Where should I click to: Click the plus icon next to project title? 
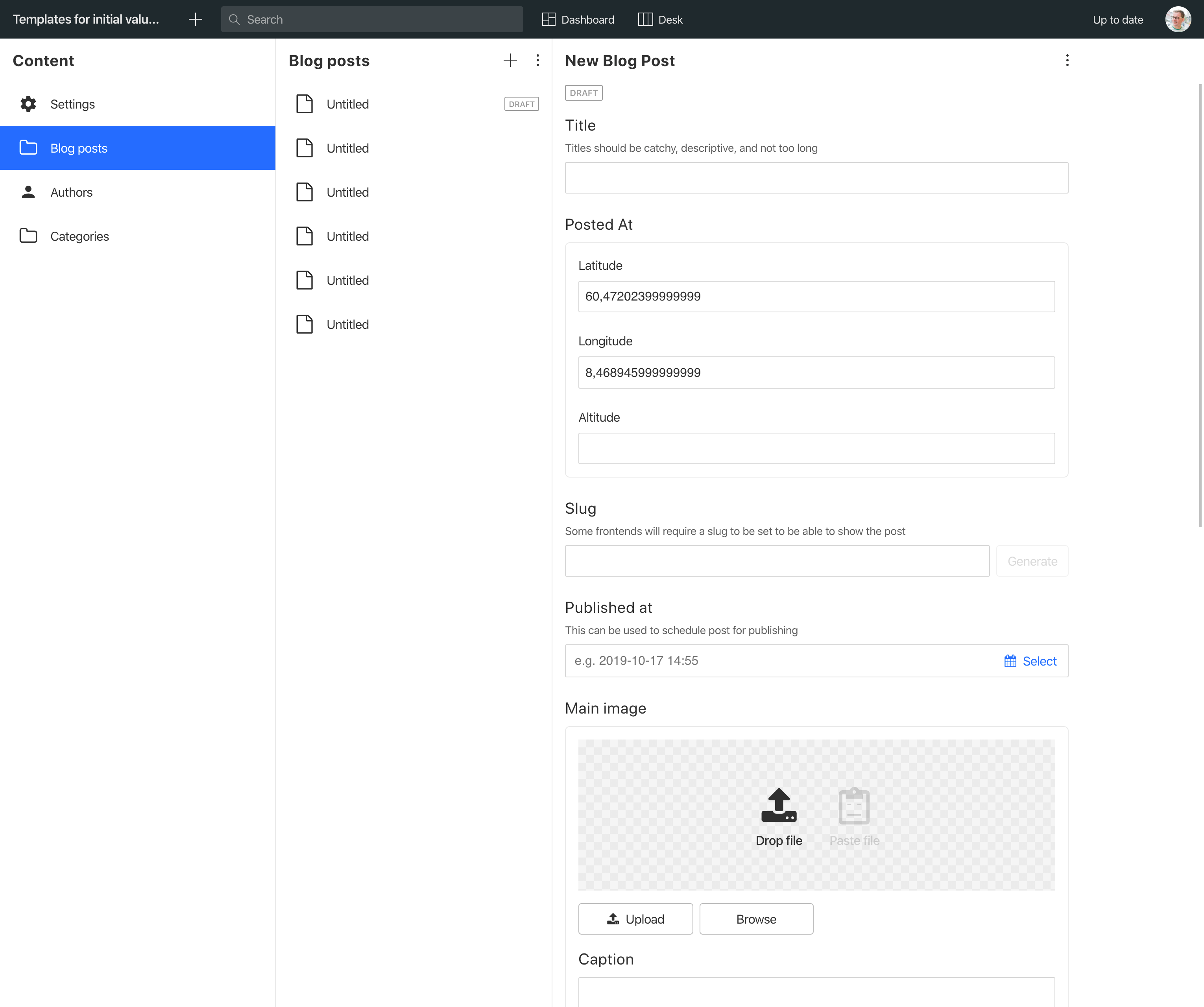point(196,20)
